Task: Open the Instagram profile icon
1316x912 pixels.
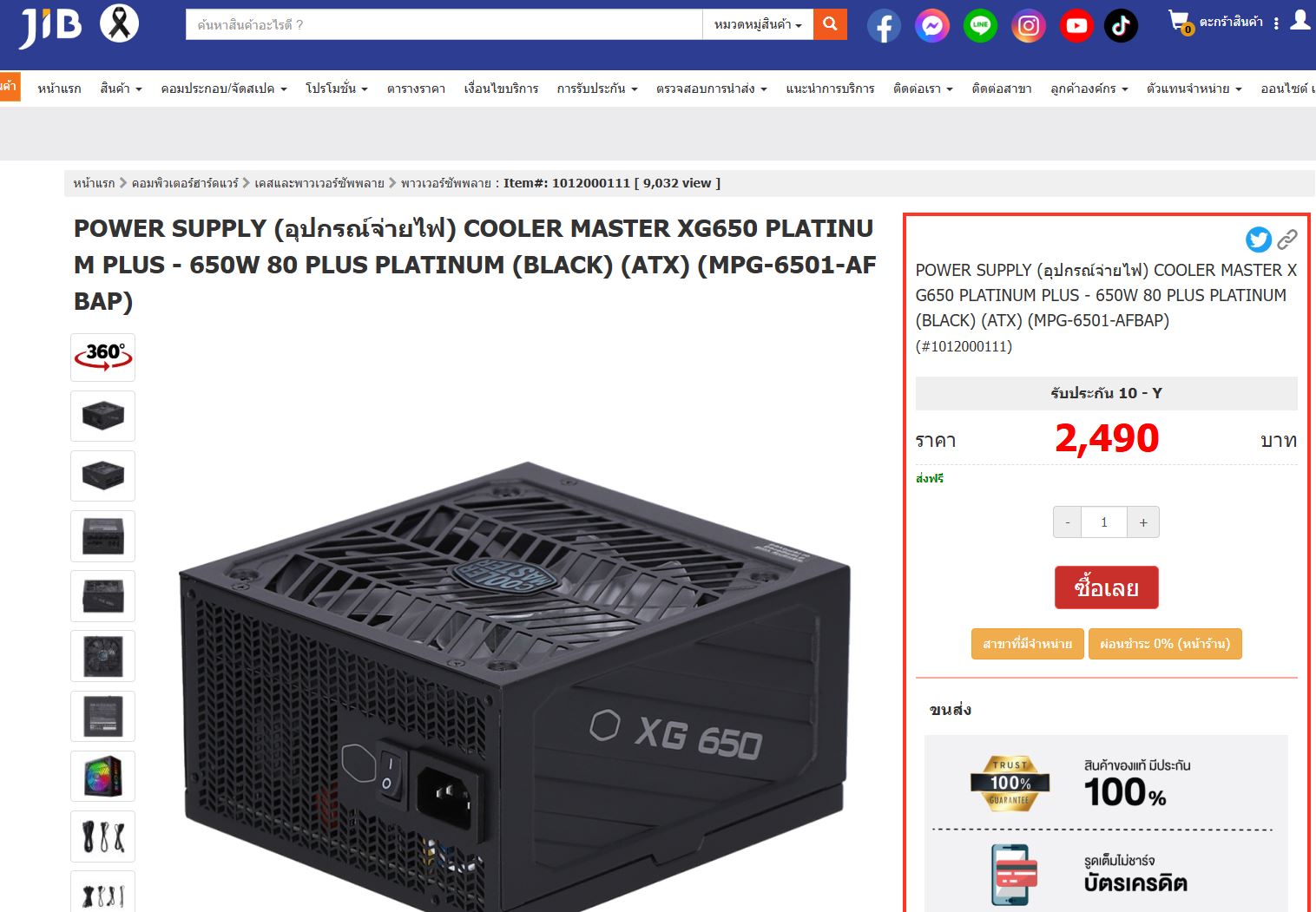Action: [1029, 26]
